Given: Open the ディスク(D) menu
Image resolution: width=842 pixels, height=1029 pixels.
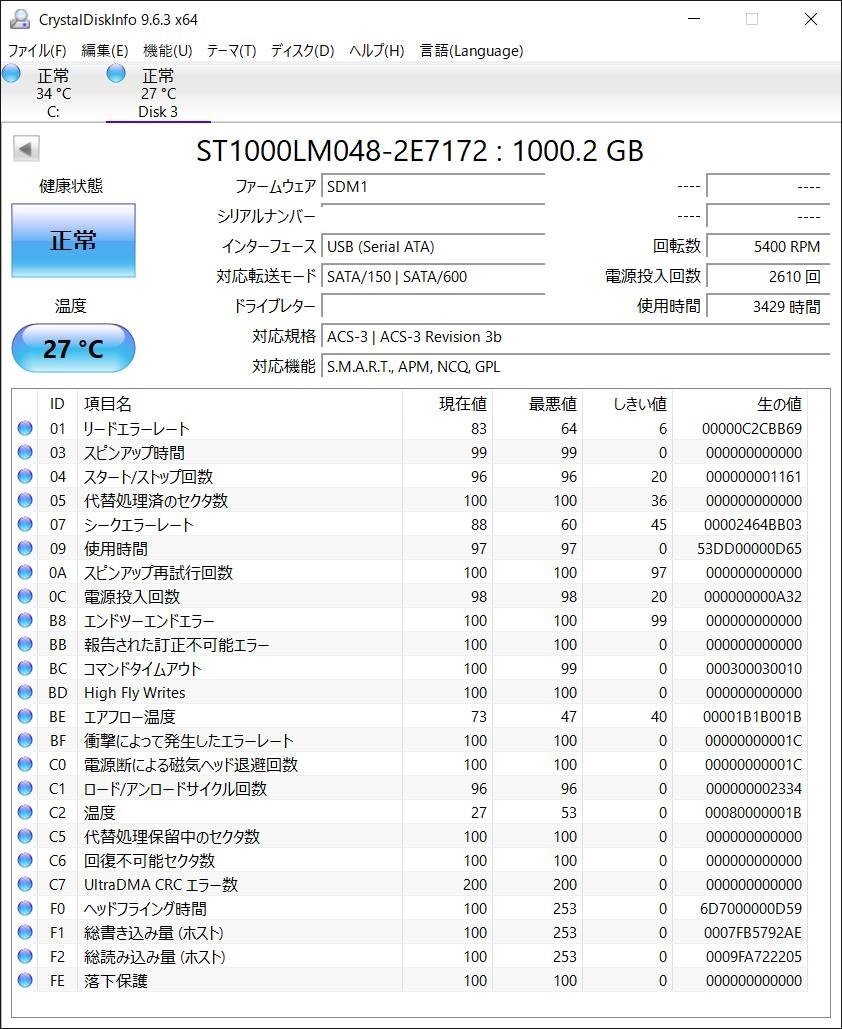Looking at the screenshot, I should point(303,51).
